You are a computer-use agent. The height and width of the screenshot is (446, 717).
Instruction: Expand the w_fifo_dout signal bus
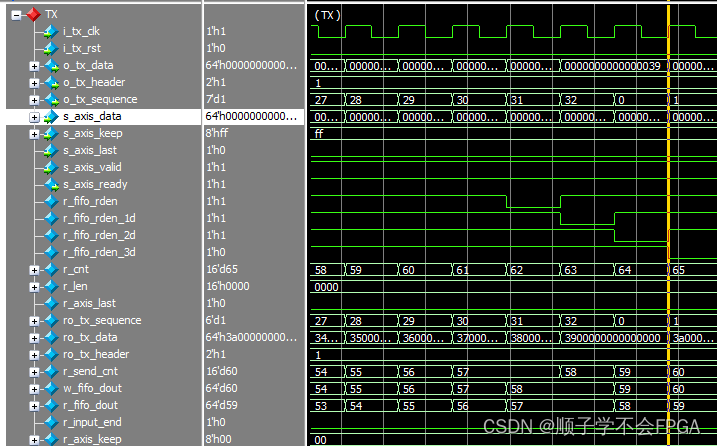pos(34,389)
